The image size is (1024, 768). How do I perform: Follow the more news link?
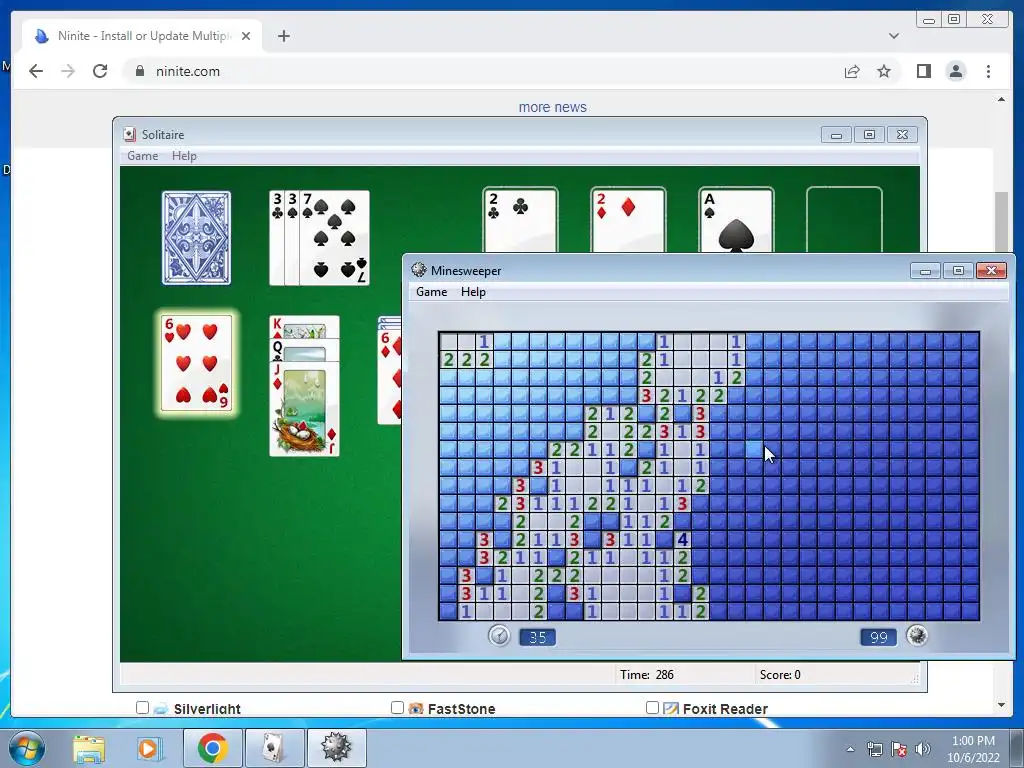coord(552,107)
